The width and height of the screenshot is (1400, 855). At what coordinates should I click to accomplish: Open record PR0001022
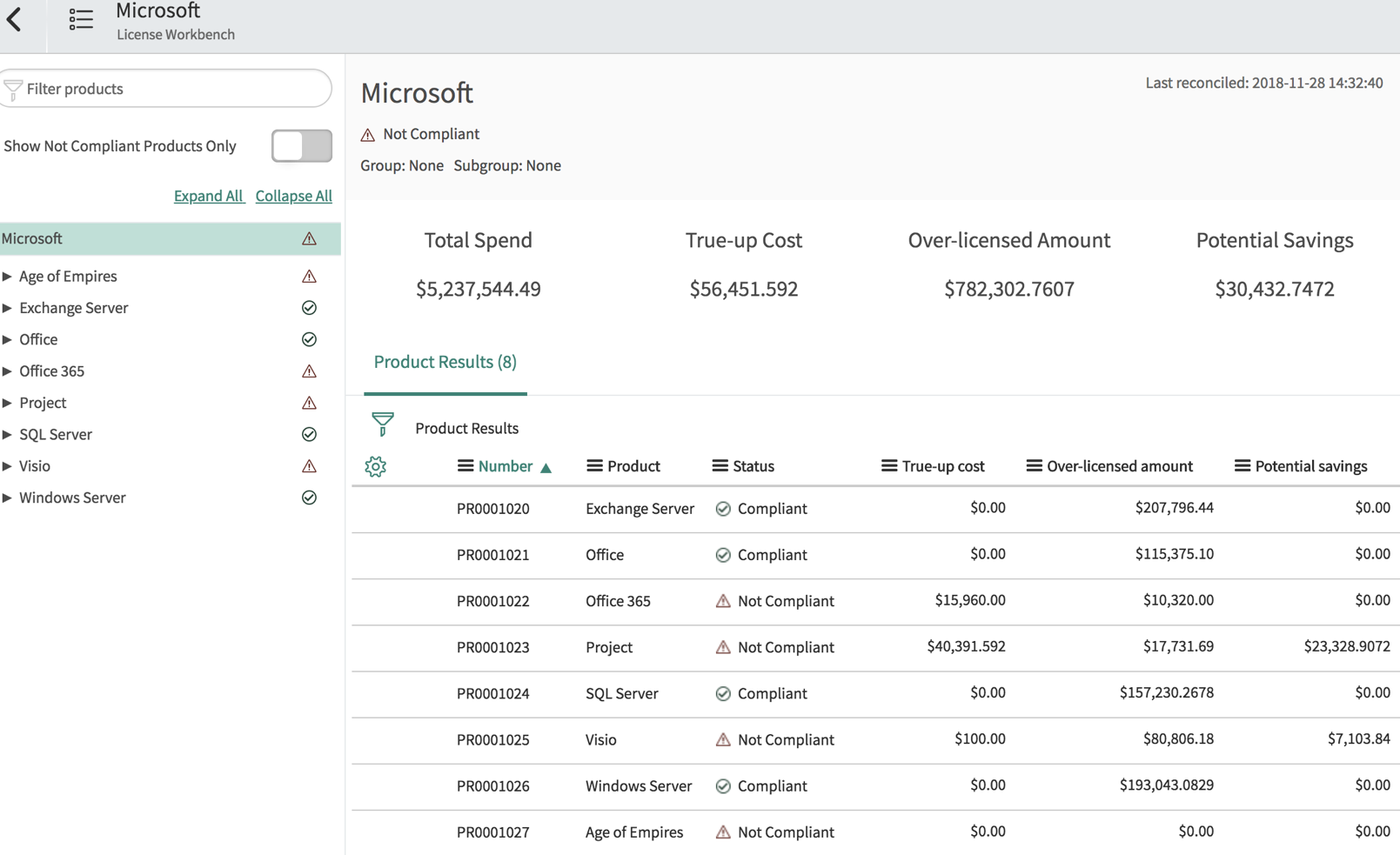click(x=493, y=601)
